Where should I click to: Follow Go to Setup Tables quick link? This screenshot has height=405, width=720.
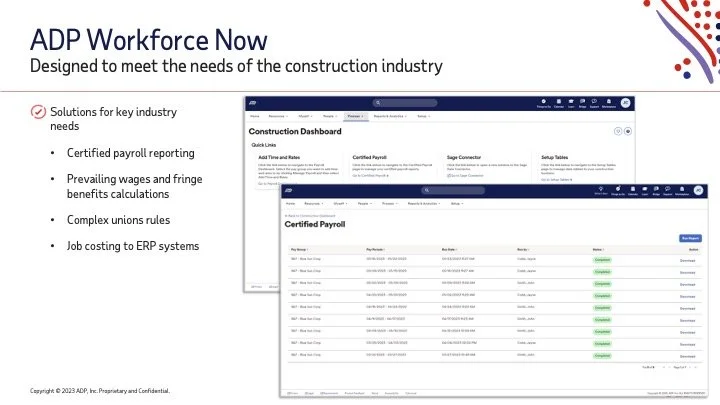tap(557, 180)
